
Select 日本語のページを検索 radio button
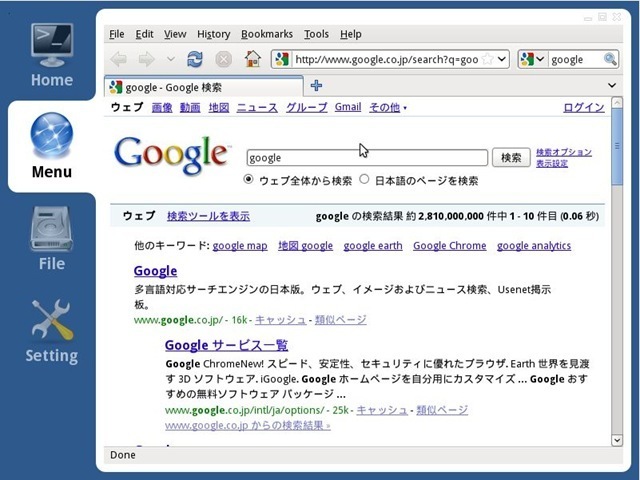(364, 179)
